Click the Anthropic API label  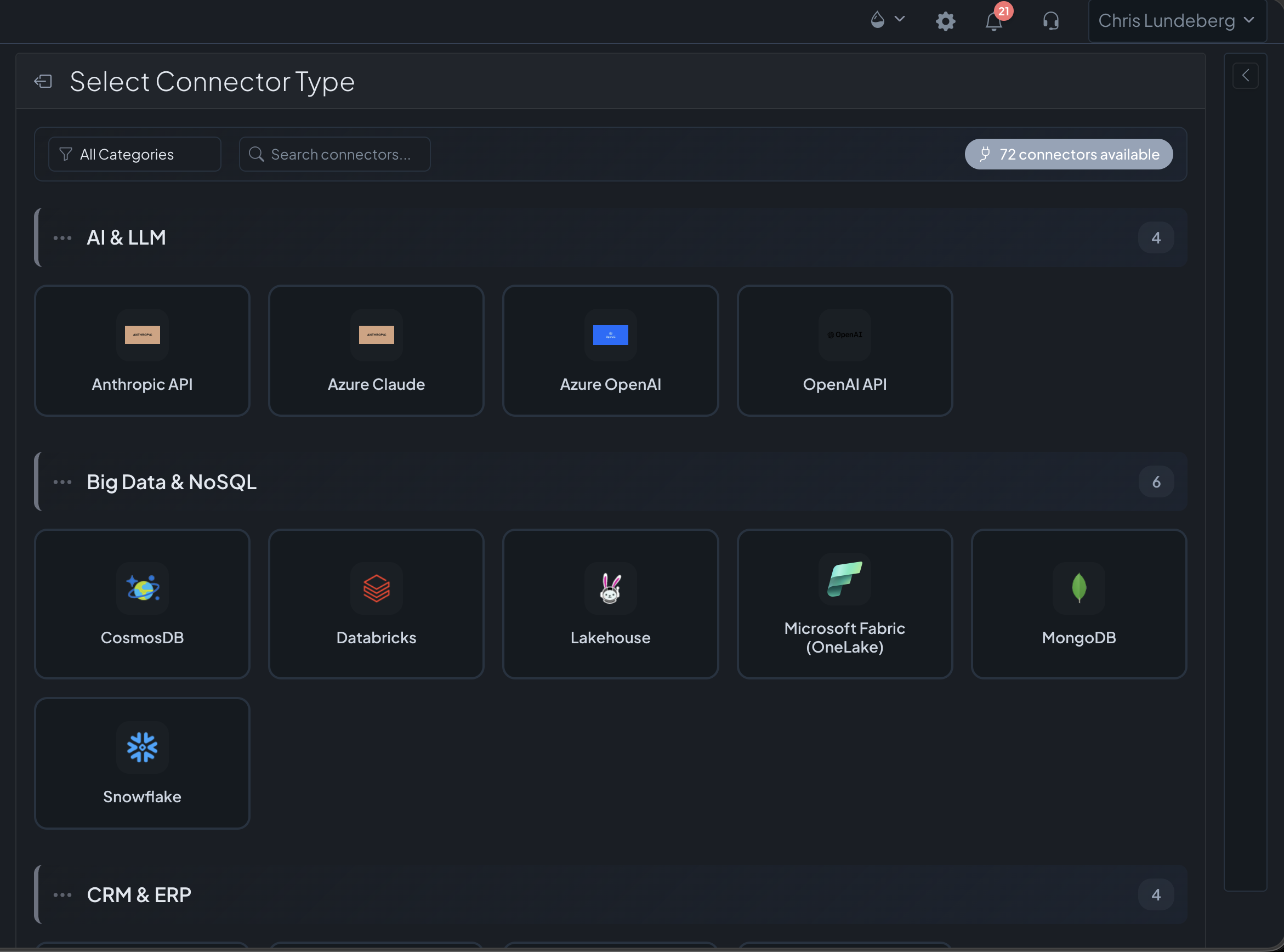(x=143, y=384)
